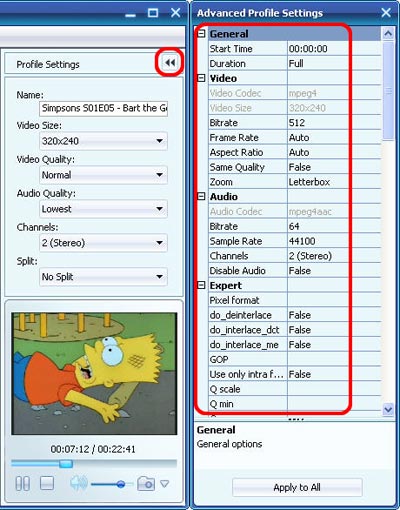
Task: Open the Video Quality dropdown
Action: coord(103,175)
